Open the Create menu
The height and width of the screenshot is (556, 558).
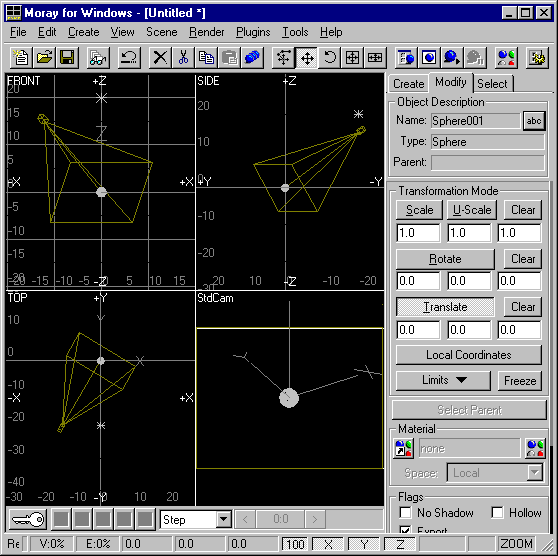coord(84,32)
